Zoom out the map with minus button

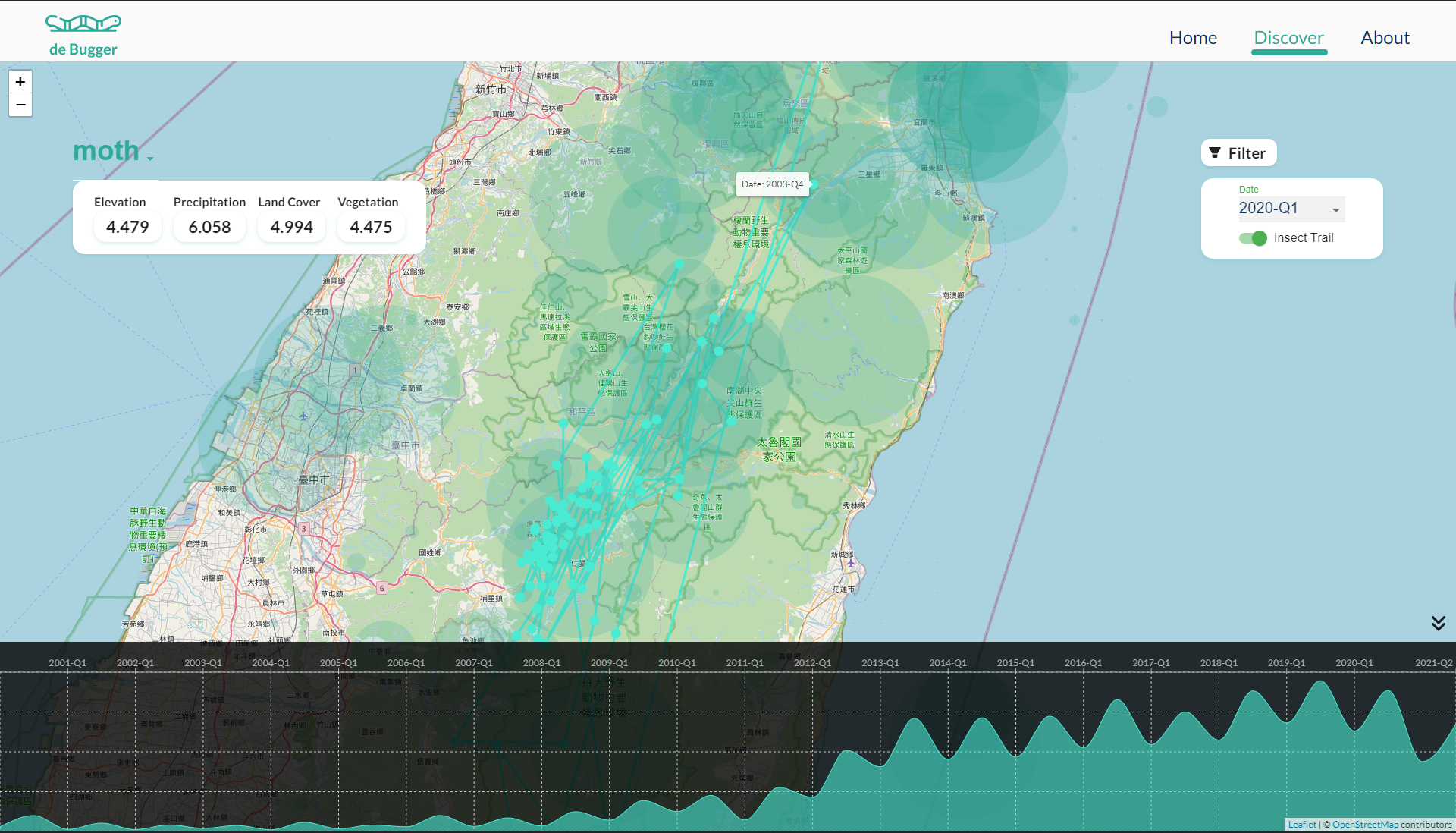[x=20, y=105]
